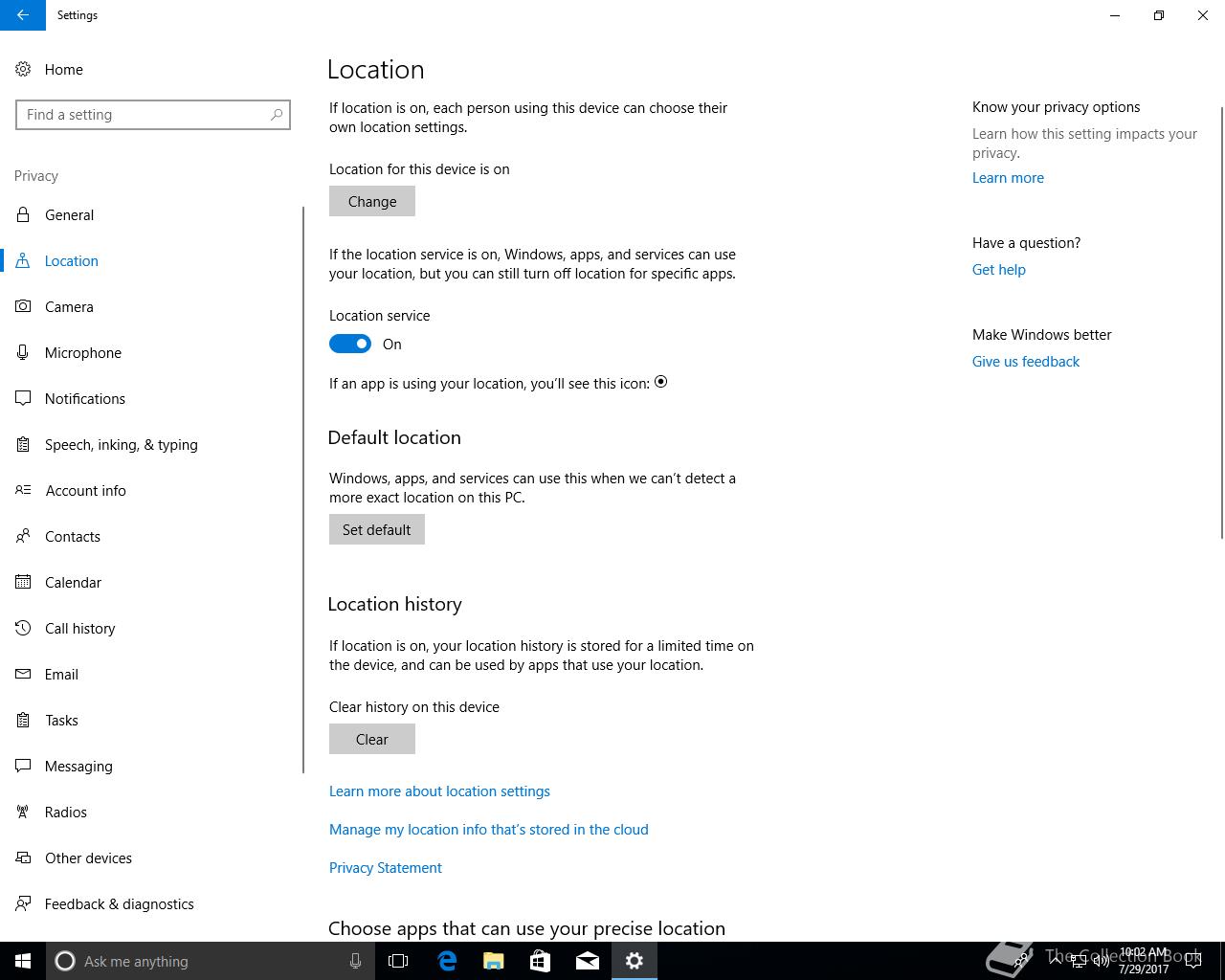Screen dimensions: 1225x980
Task: Click the Other devices icon
Action: click(23, 857)
